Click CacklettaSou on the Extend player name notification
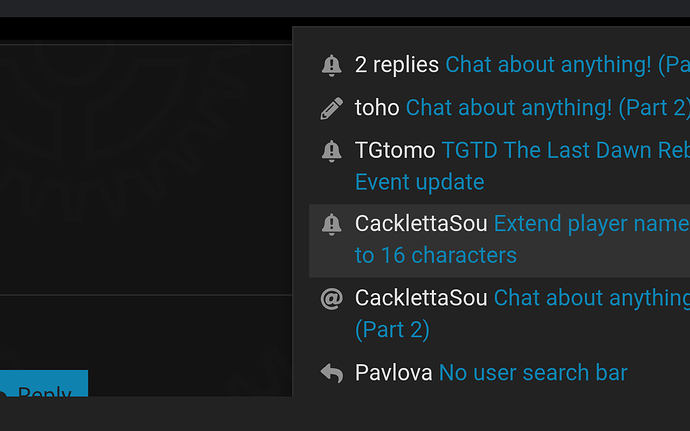This screenshot has height=431, width=690. pos(421,224)
